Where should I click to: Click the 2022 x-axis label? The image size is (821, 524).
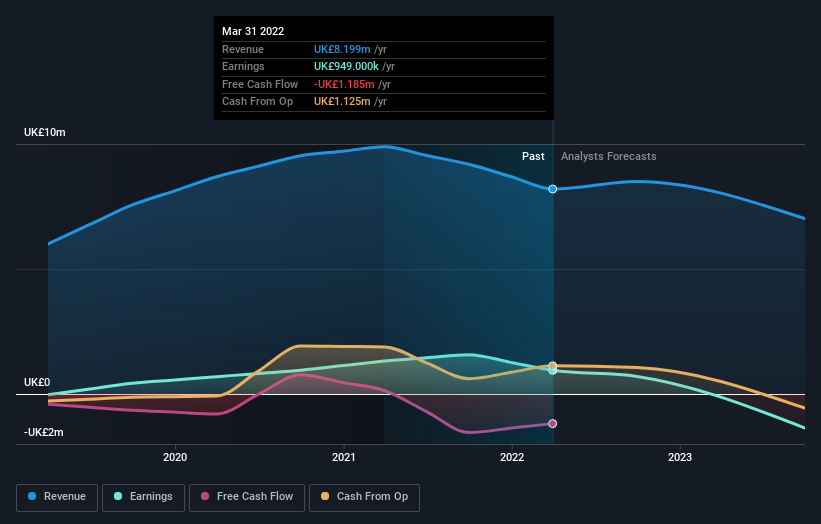(x=512, y=457)
